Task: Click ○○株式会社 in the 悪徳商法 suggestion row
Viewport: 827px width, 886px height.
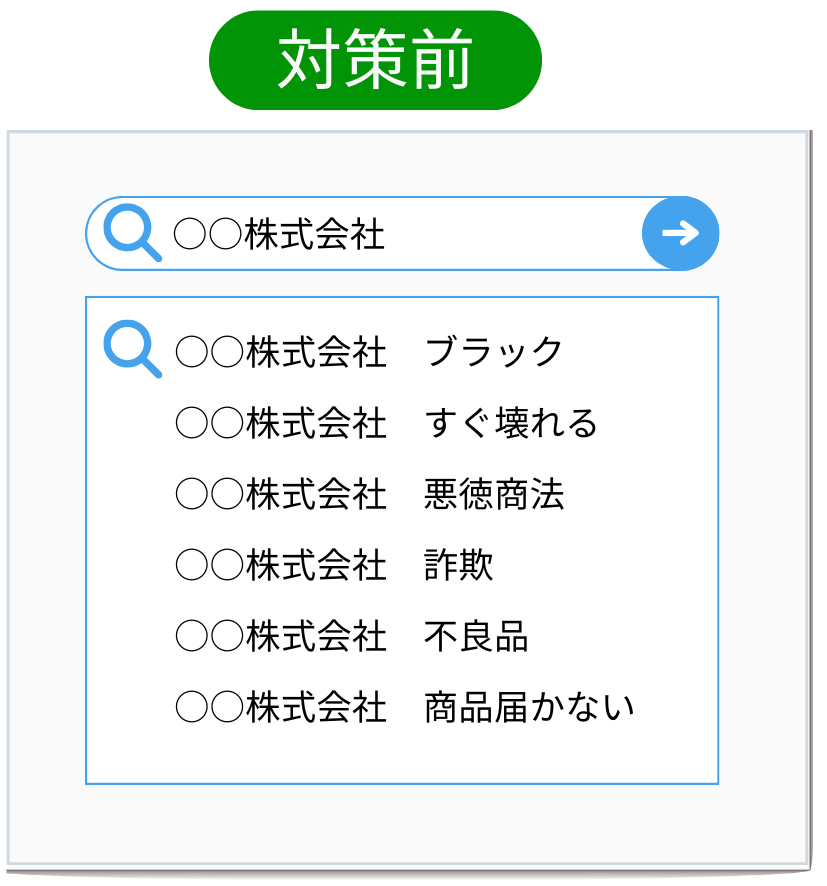Action: click(281, 495)
